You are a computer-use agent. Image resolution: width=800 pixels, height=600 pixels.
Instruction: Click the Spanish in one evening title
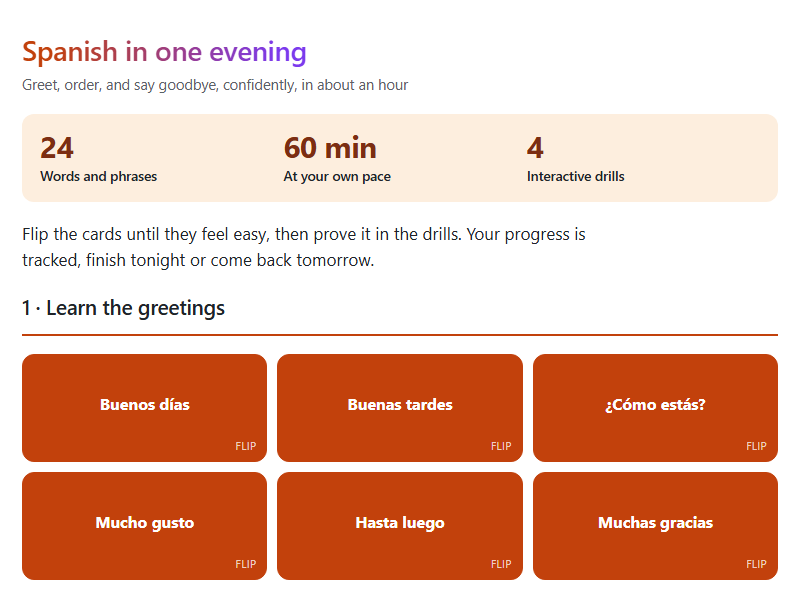click(164, 52)
